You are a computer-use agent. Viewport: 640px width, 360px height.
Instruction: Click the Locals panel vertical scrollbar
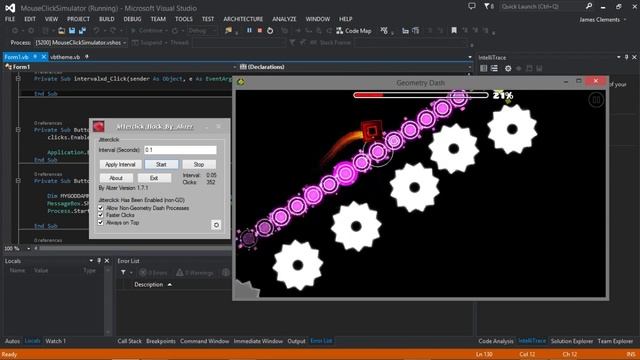(x=108, y=301)
